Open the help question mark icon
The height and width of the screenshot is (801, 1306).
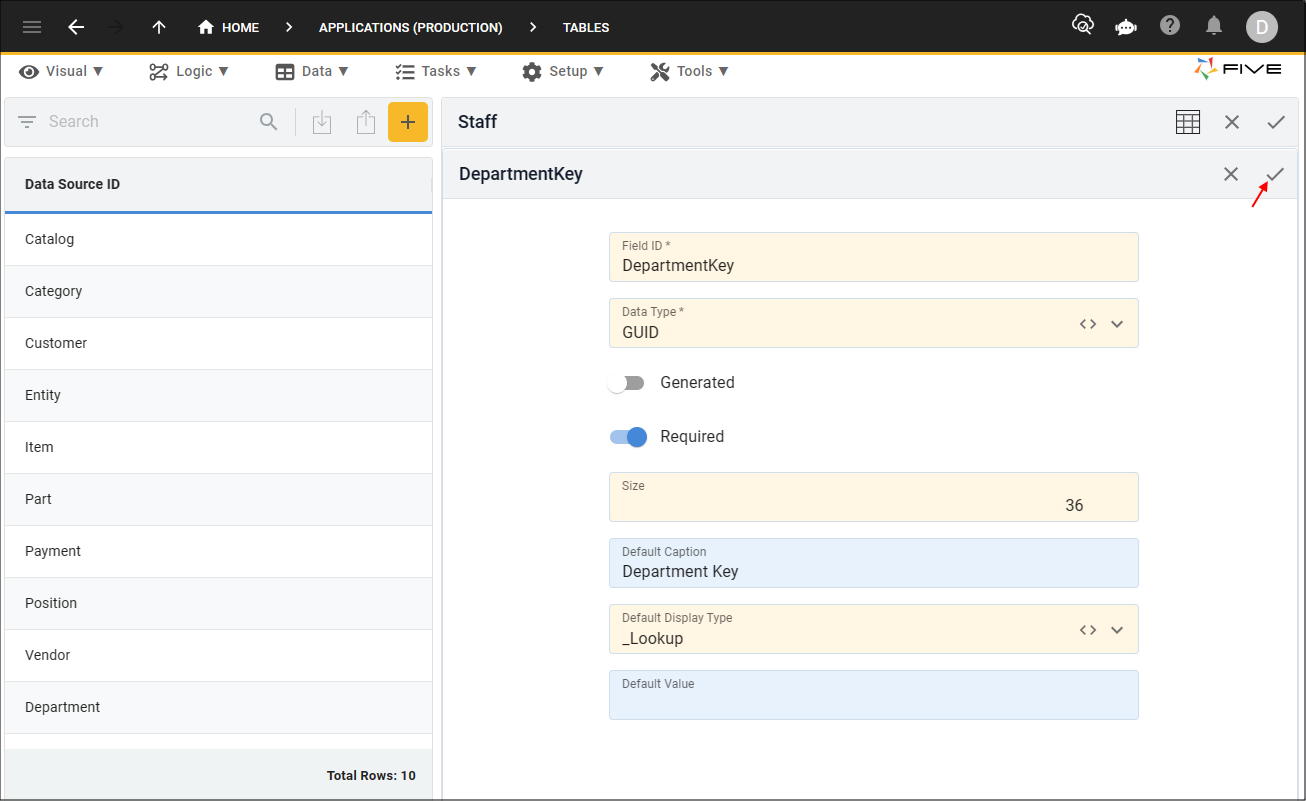1170,26
